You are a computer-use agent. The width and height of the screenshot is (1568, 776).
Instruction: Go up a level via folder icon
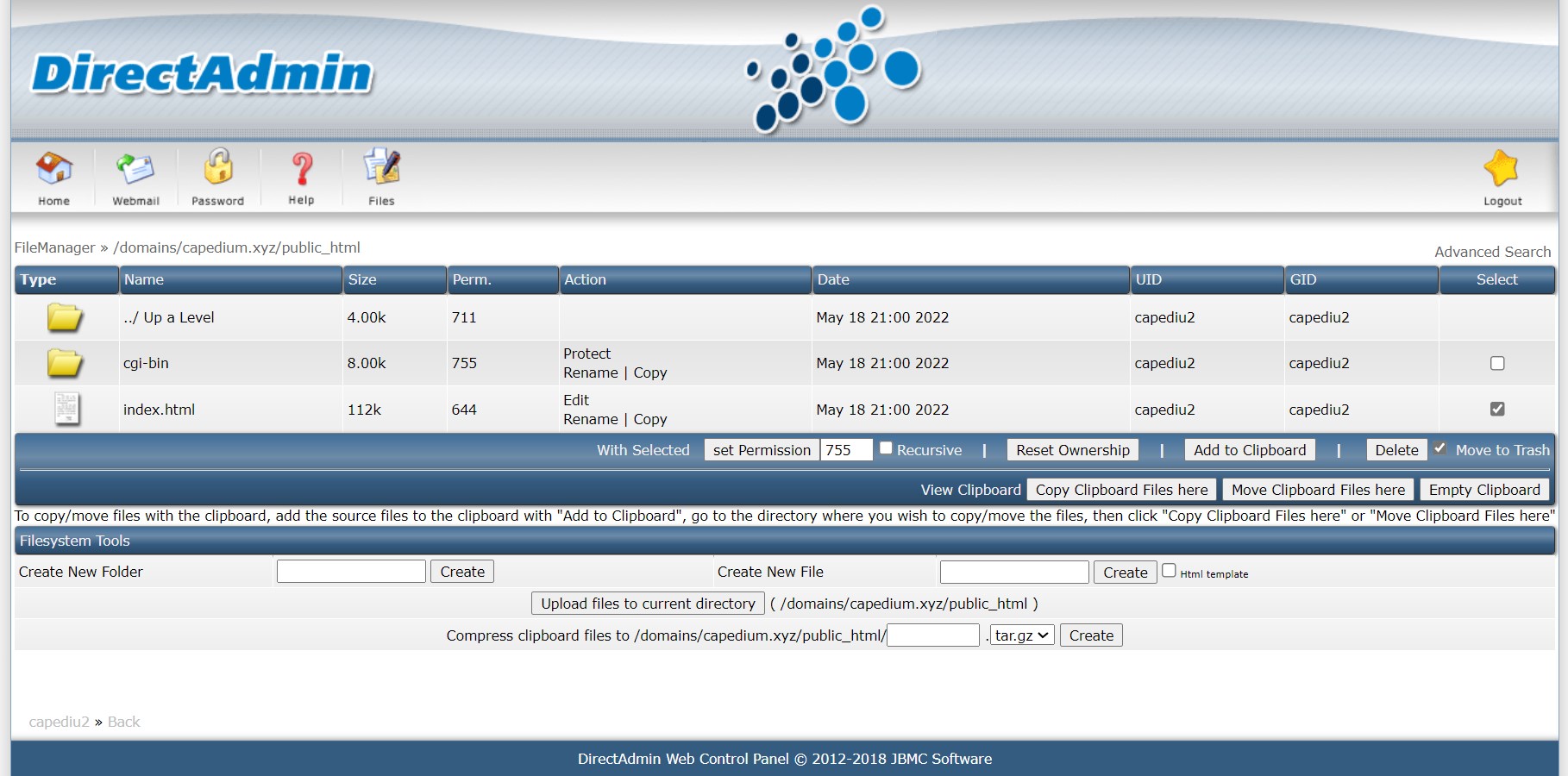[x=65, y=317]
